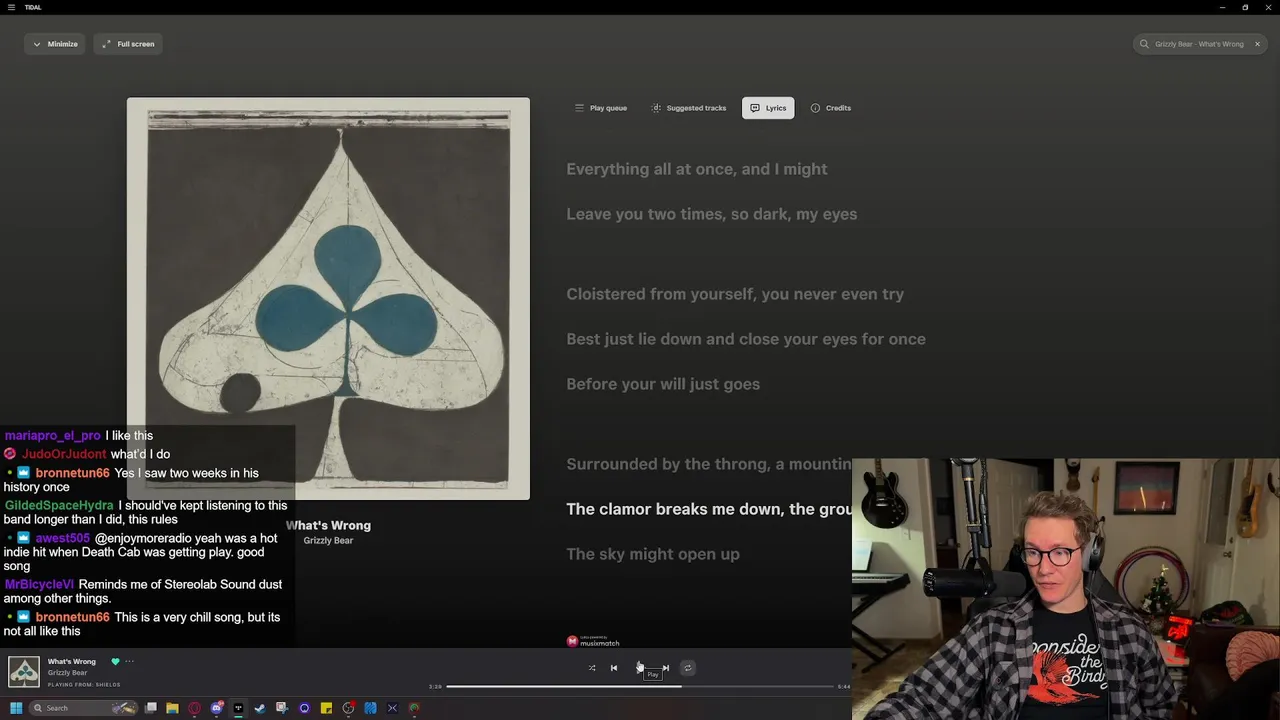
Task: Click the Full screen expand arrows icon
Action: 106,44
